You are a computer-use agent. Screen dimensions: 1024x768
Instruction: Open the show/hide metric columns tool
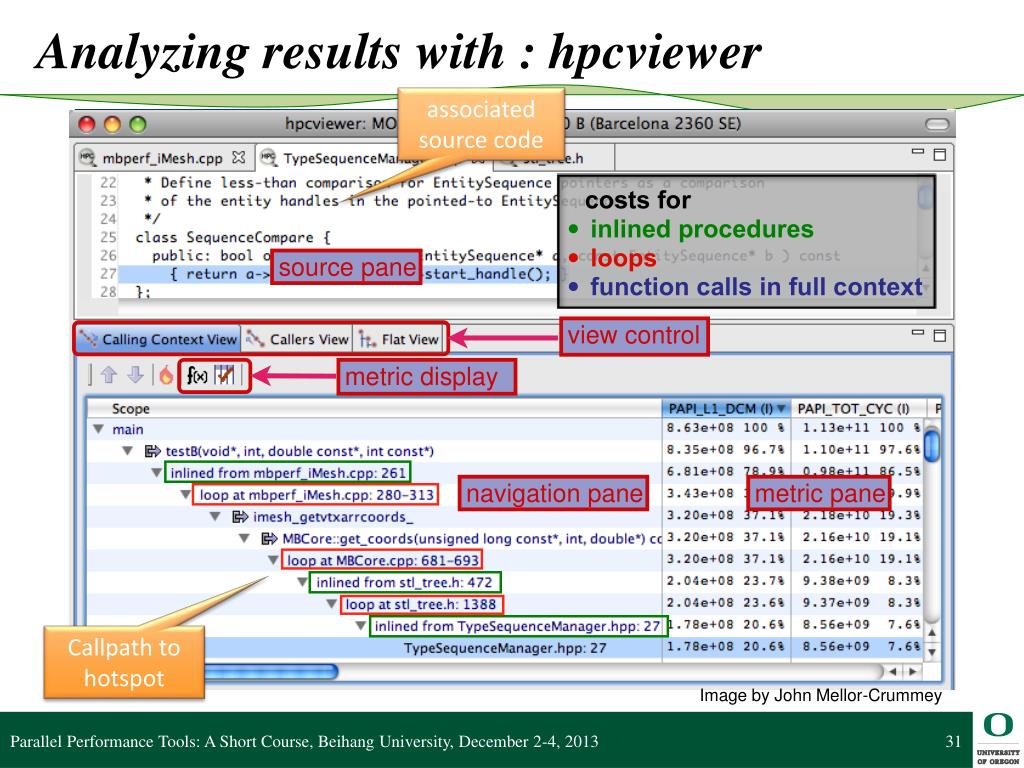tap(224, 375)
